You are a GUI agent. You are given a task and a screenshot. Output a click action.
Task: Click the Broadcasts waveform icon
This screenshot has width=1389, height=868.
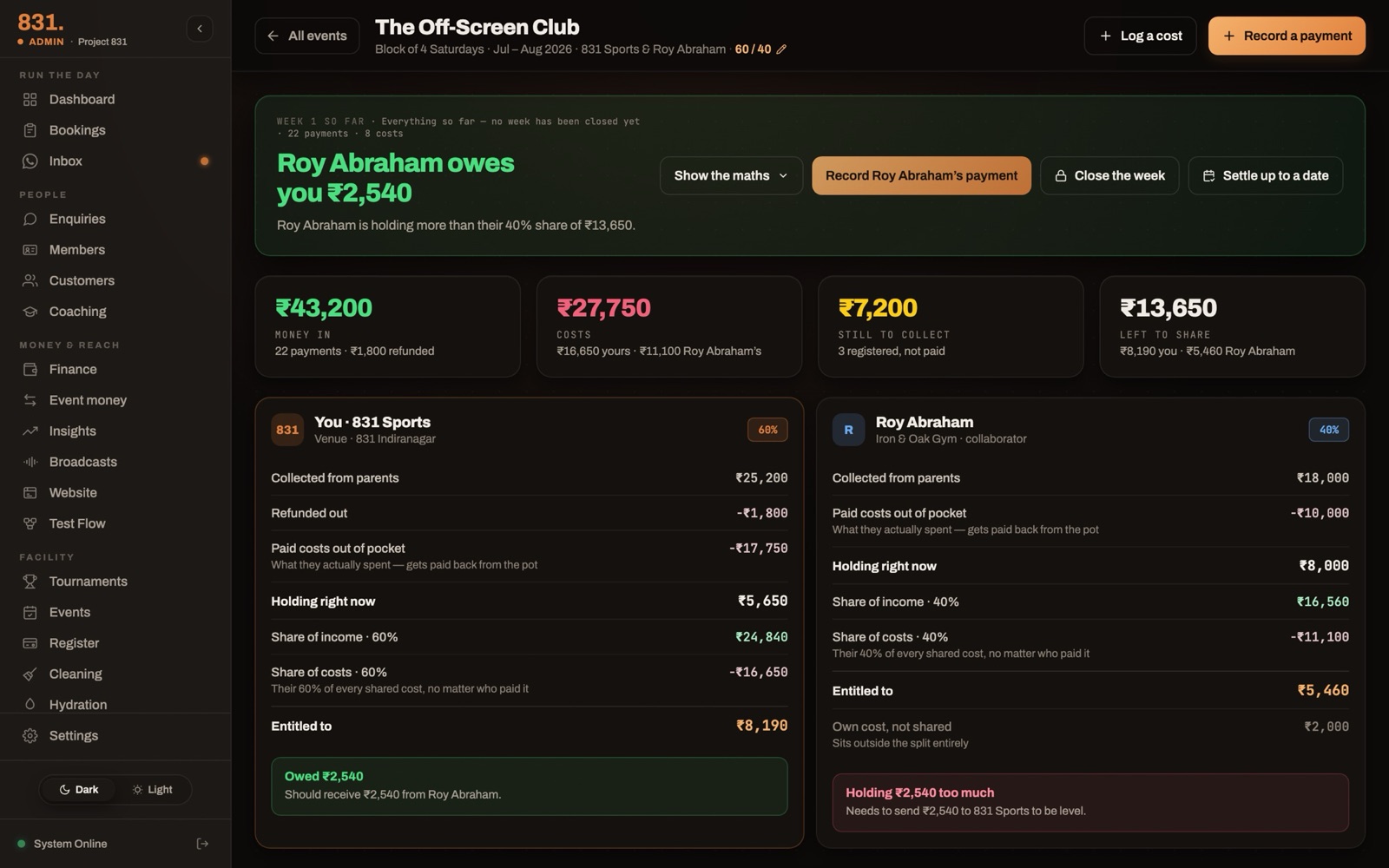[x=30, y=462]
